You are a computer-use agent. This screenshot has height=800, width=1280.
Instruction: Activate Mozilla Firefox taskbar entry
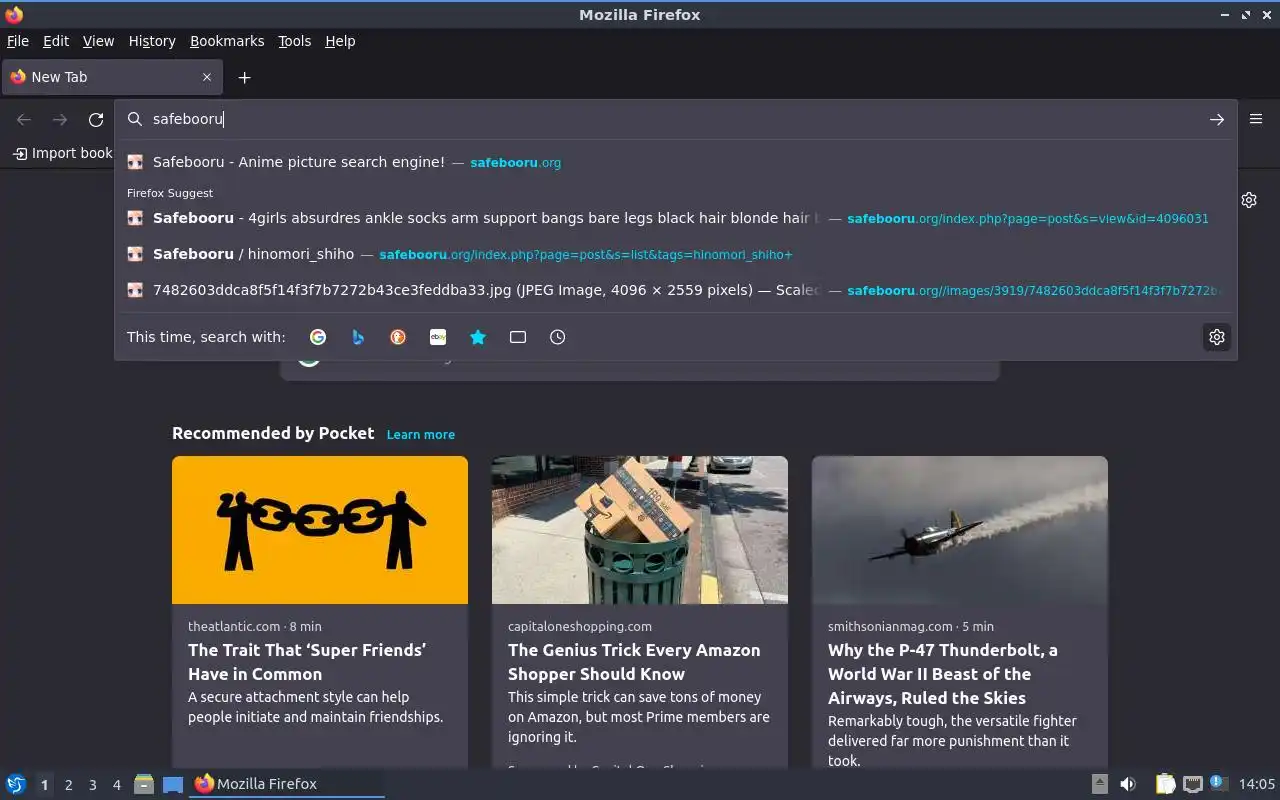tap(288, 784)
